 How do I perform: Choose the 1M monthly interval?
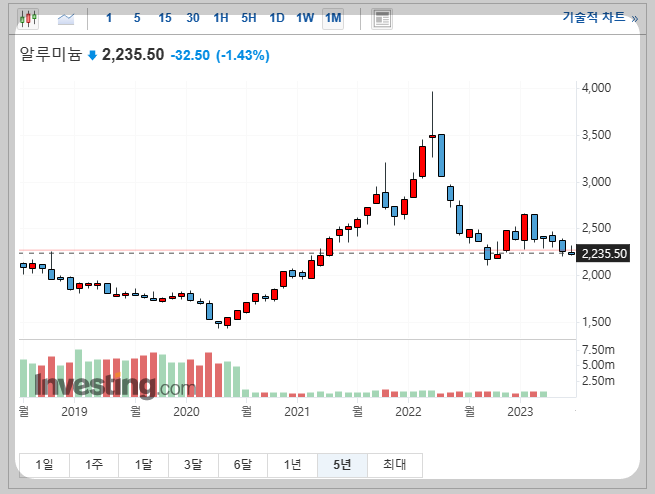pyautogui.click(x=333, y=18)
